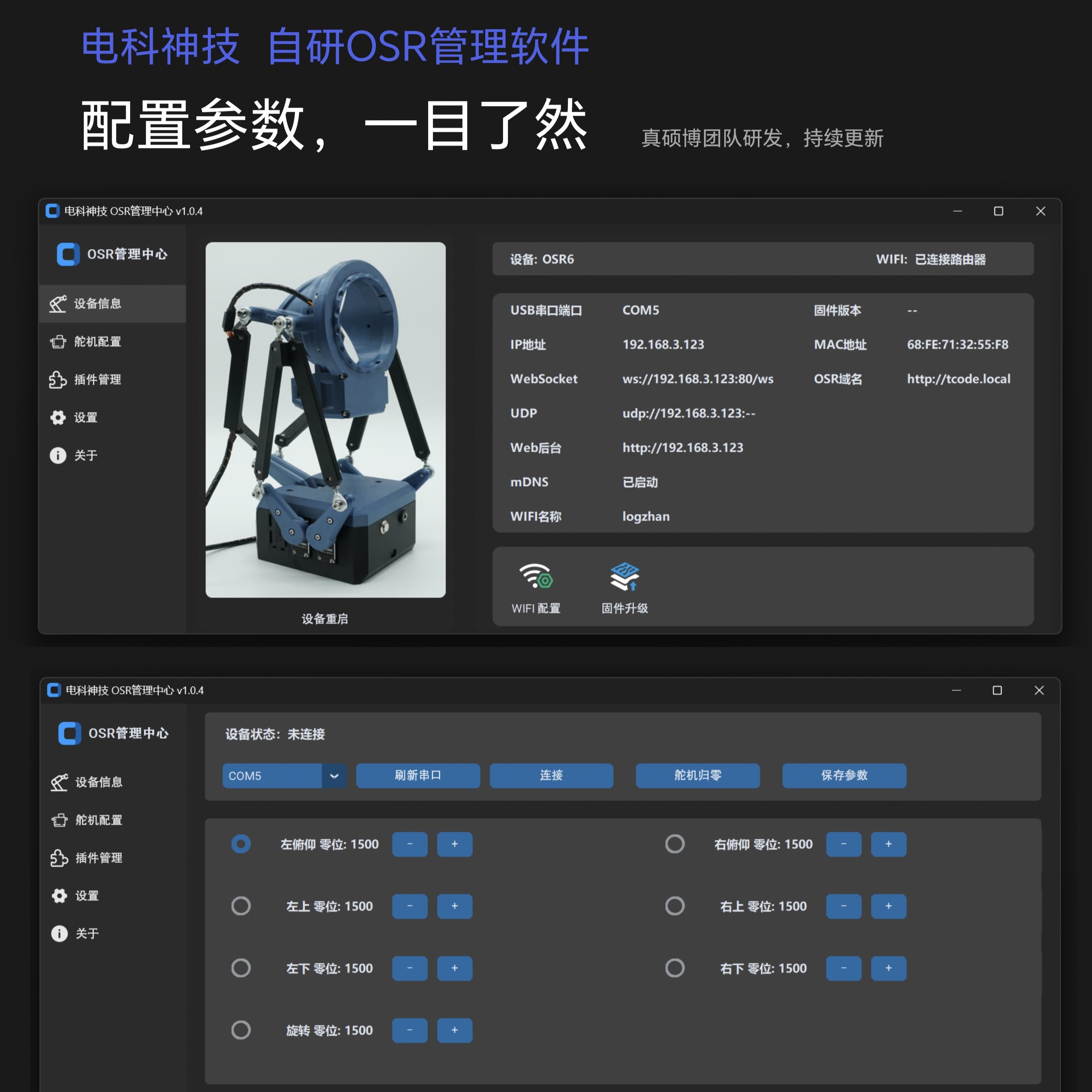Viewport: 1092px width, 1092px height.
Task: Decrease 右下 零位 with its minus button
Action: pyautogui.click(x=843, y=968)
